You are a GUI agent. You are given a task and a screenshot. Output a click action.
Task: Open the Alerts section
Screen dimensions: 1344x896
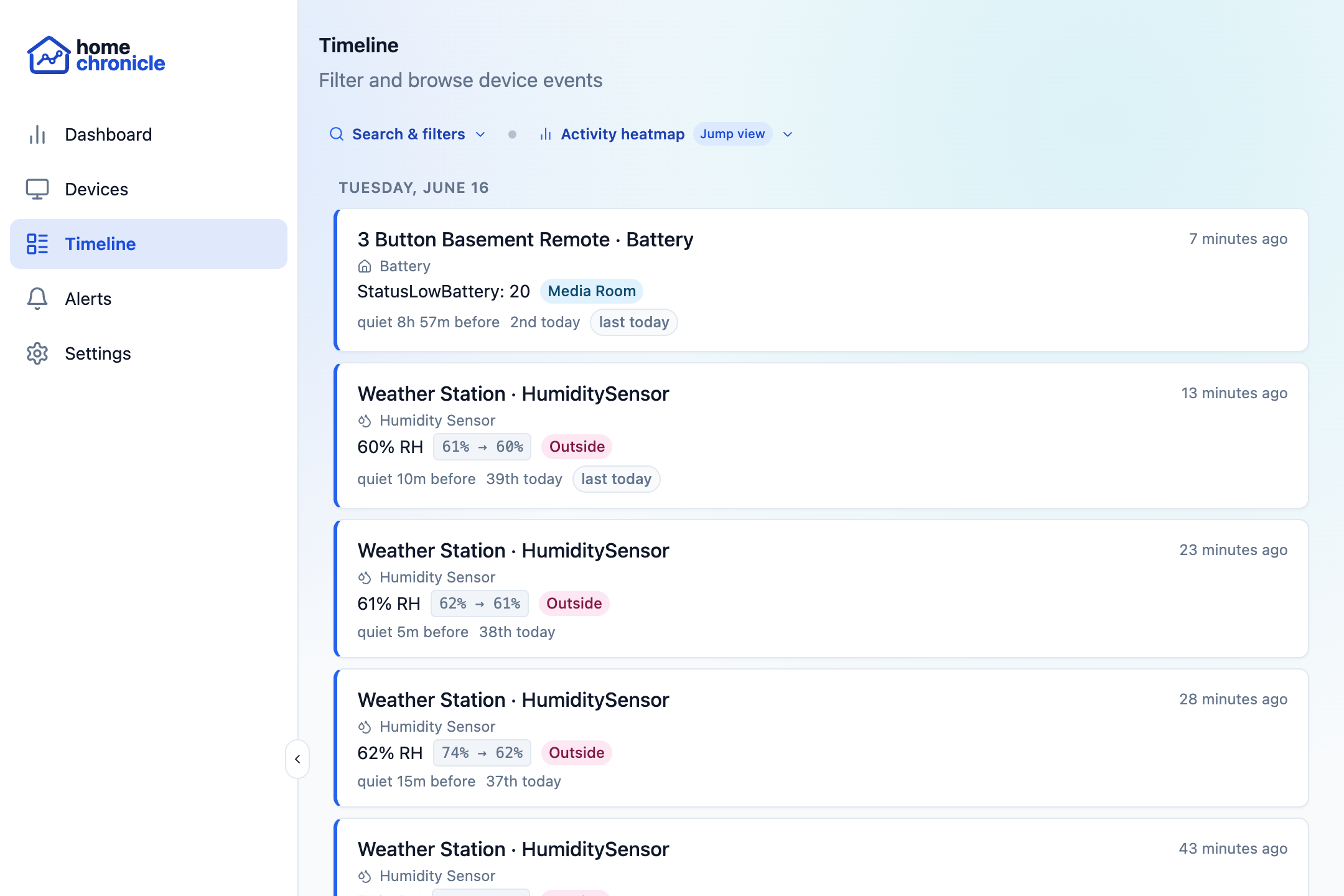pyautogui.click(x=149, y=299)
